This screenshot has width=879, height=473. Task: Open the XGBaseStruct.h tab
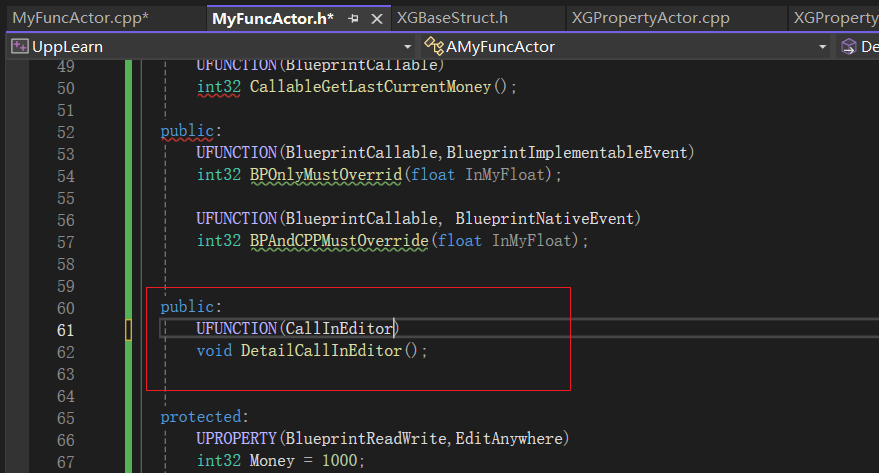click(x=452, y=18)
